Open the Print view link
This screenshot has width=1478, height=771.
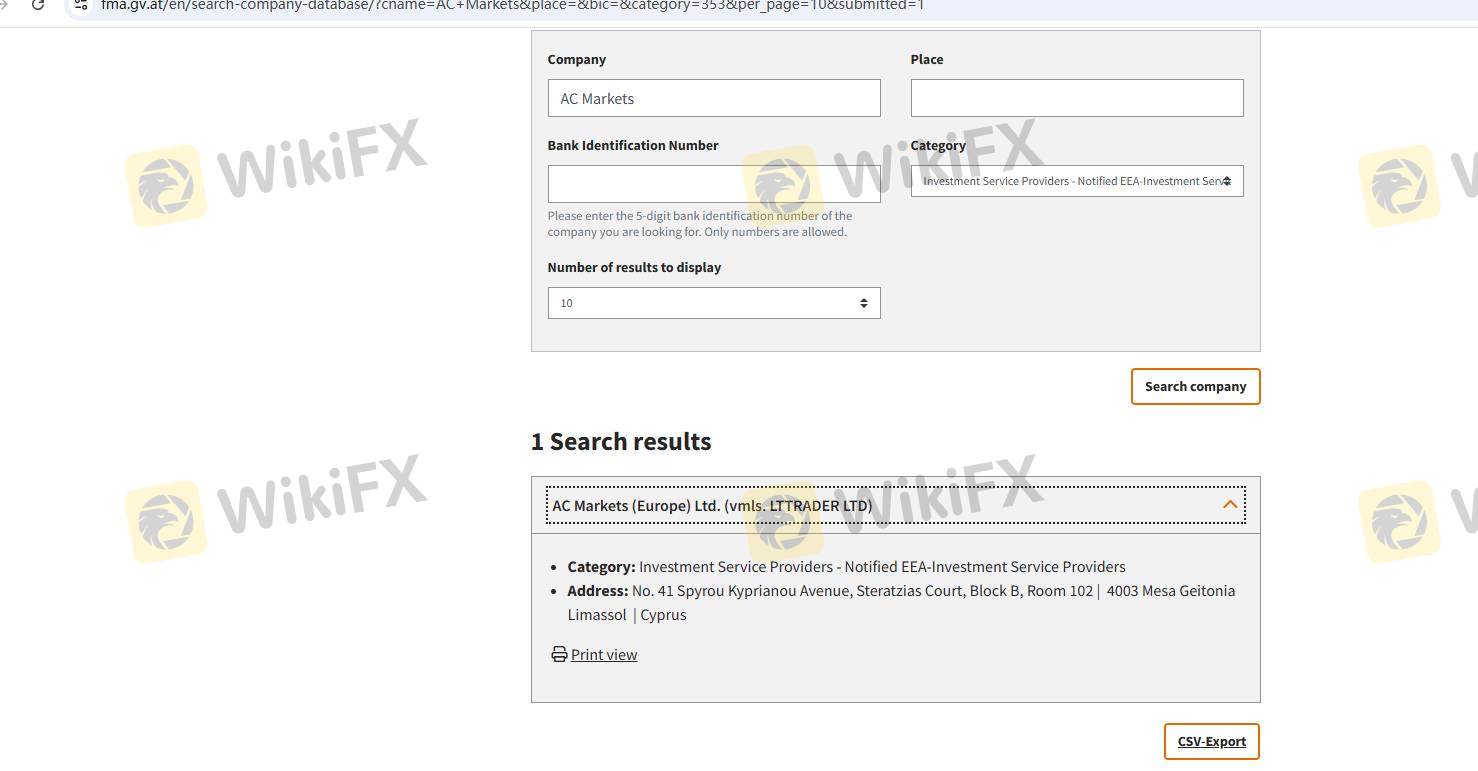pos(604,654)
